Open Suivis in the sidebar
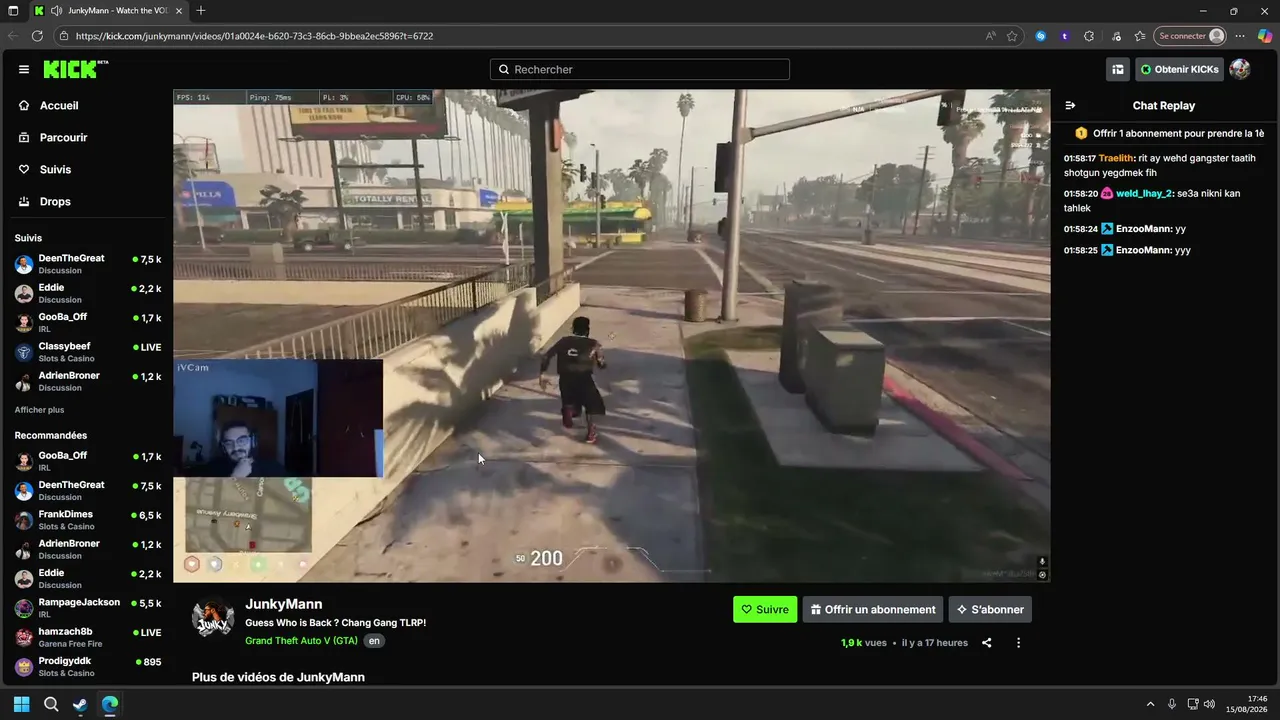This screenshot has height=720, width=1280. click(56, 169)
